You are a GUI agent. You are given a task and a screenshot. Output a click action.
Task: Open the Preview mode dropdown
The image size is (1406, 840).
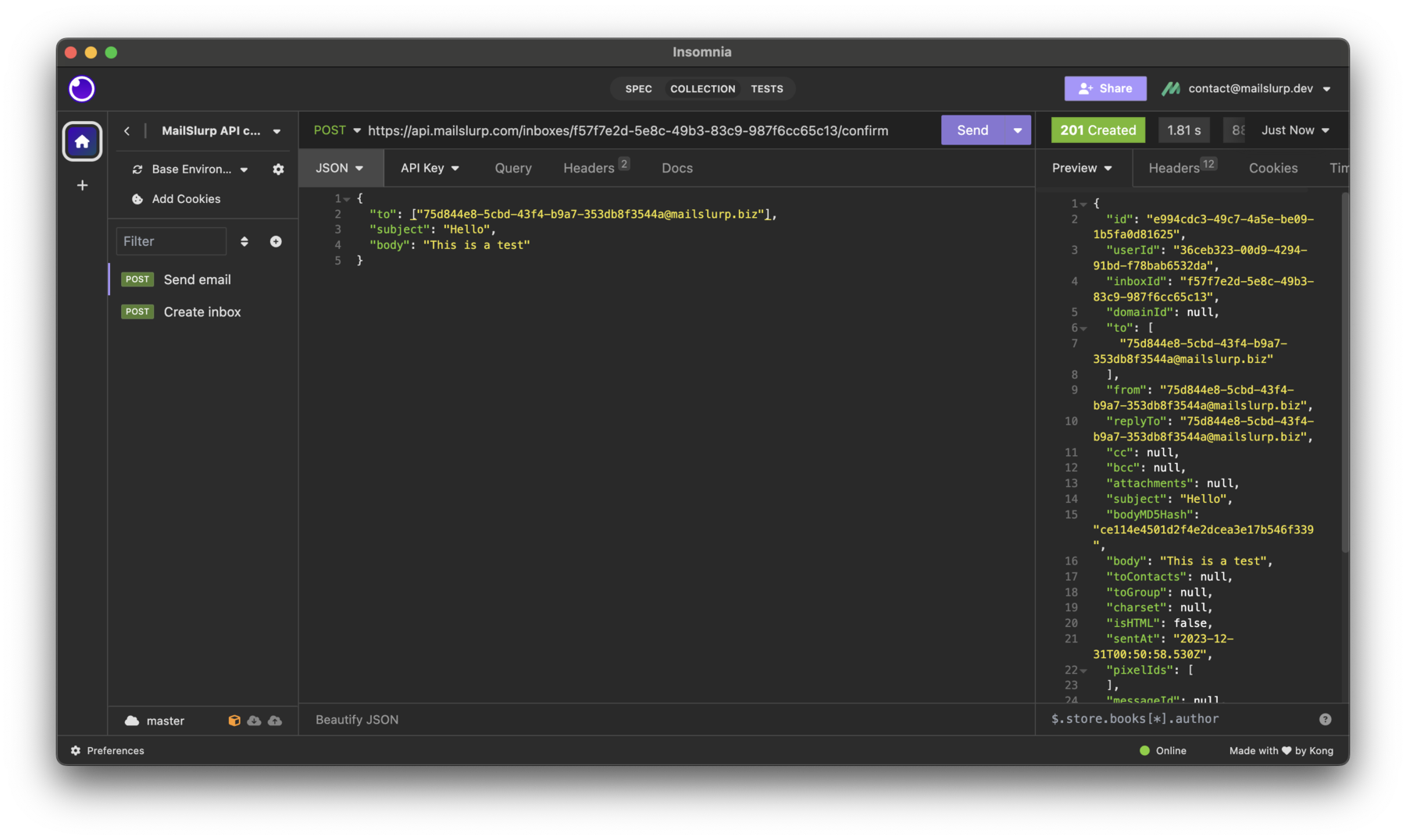[x=1082, y=168]
